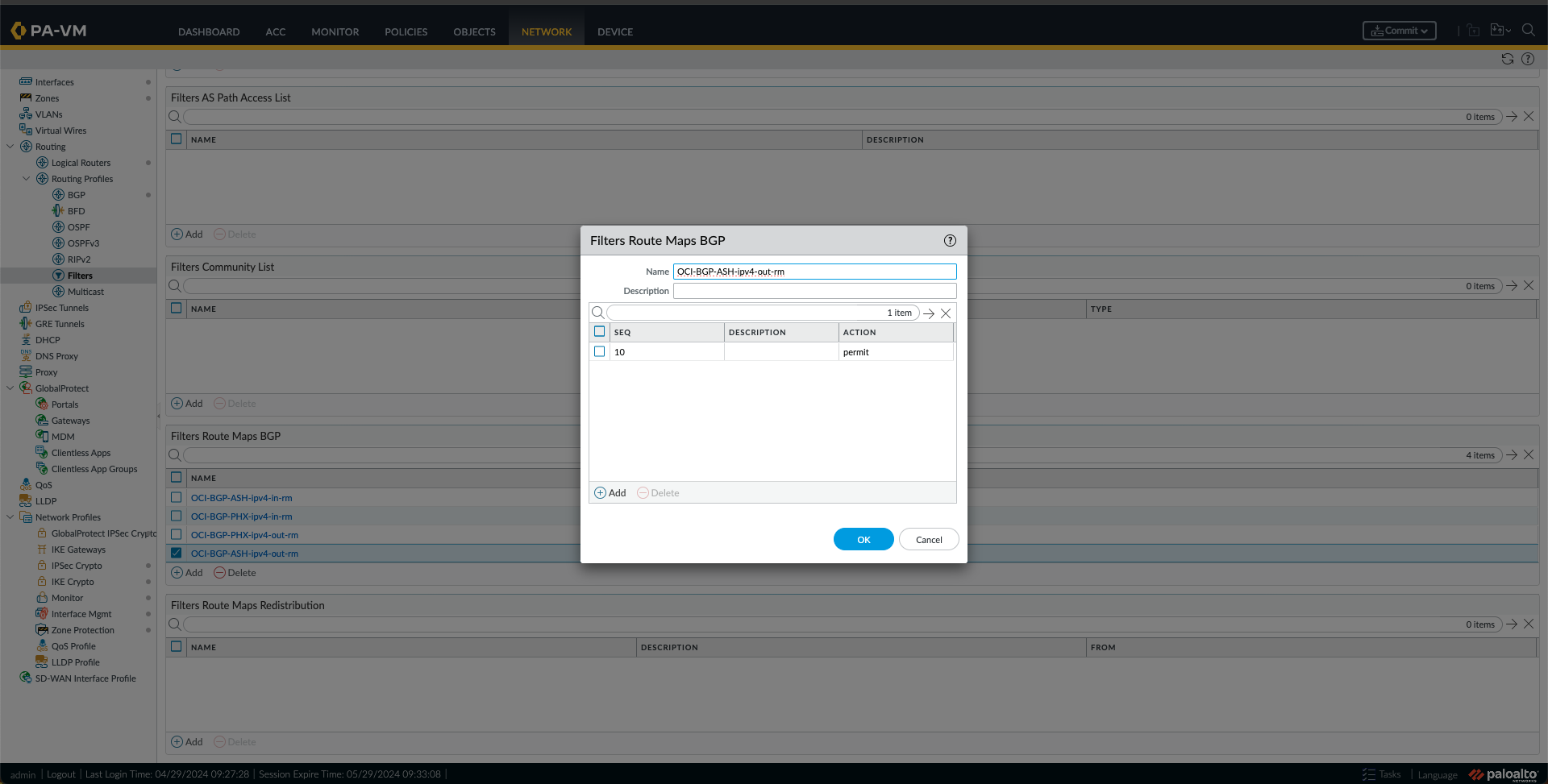The width and height of the screenshot is (1548, 784).
Task: Toggle select-all checkbox in SEQ header
Action: pyautogui.click(x=599, y=332)
